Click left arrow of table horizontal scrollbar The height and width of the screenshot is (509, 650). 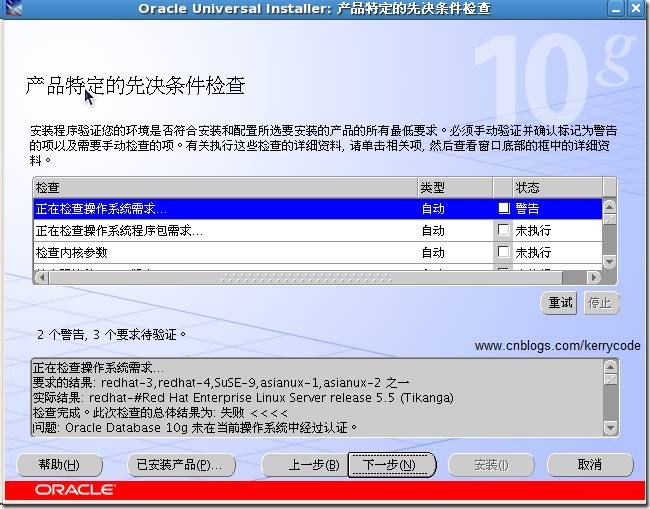point(41,277)
